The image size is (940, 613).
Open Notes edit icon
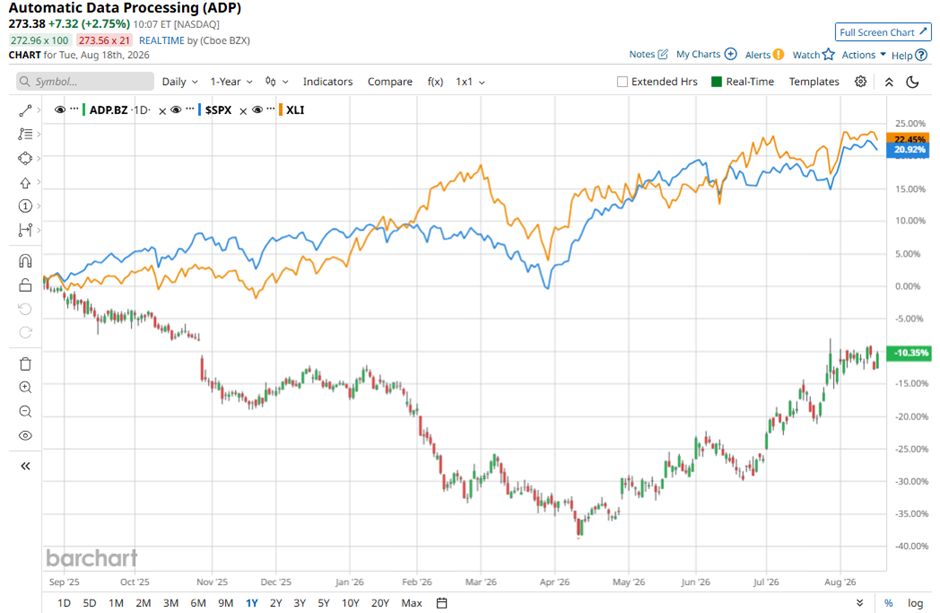click(x=662, y=54)
